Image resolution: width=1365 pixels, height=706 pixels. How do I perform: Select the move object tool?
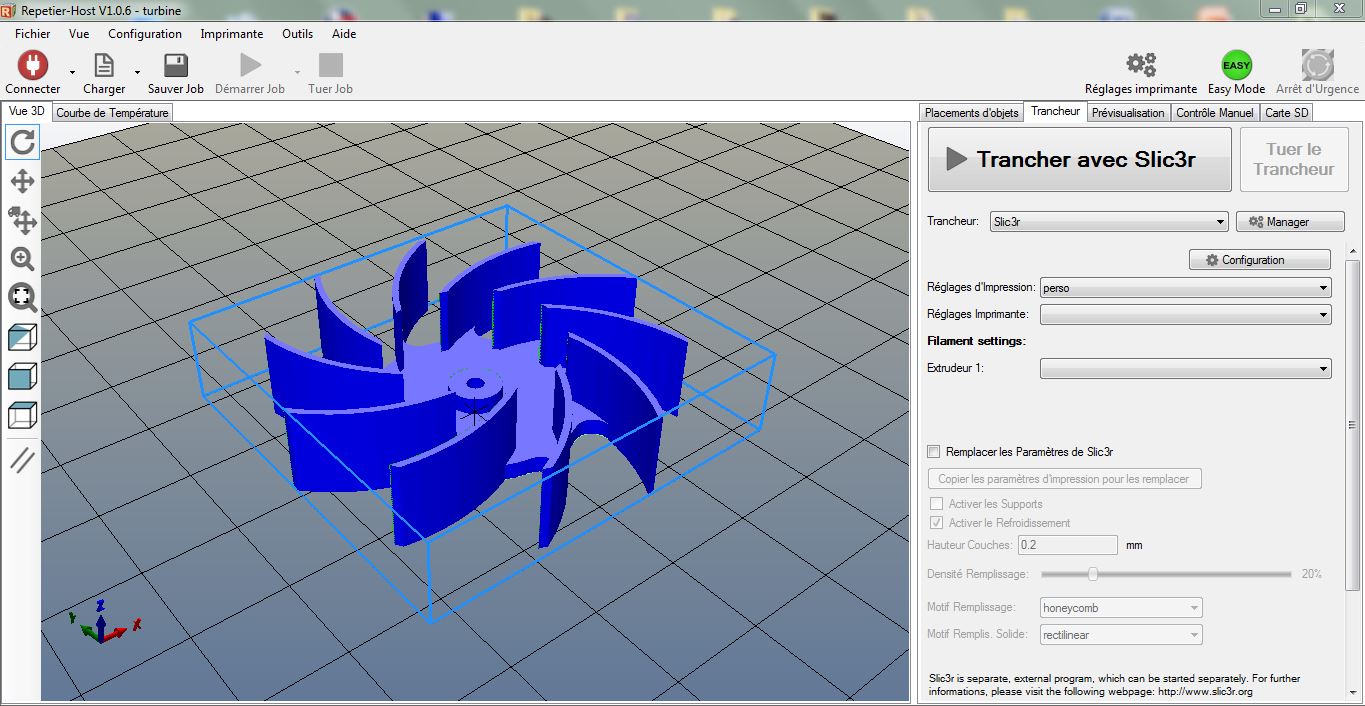pyautogui.click(x=22, y=220)
